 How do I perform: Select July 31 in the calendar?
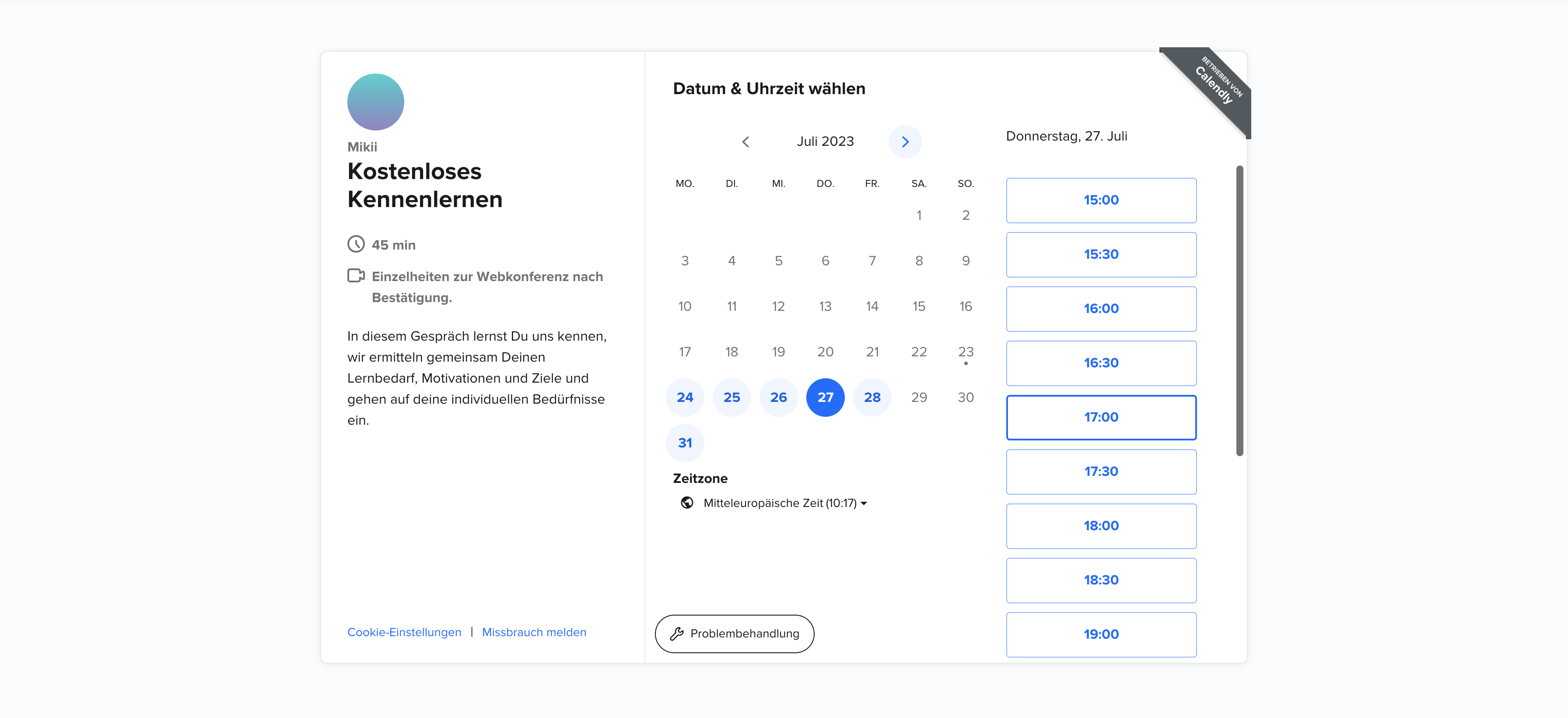[x=685, y=443]
